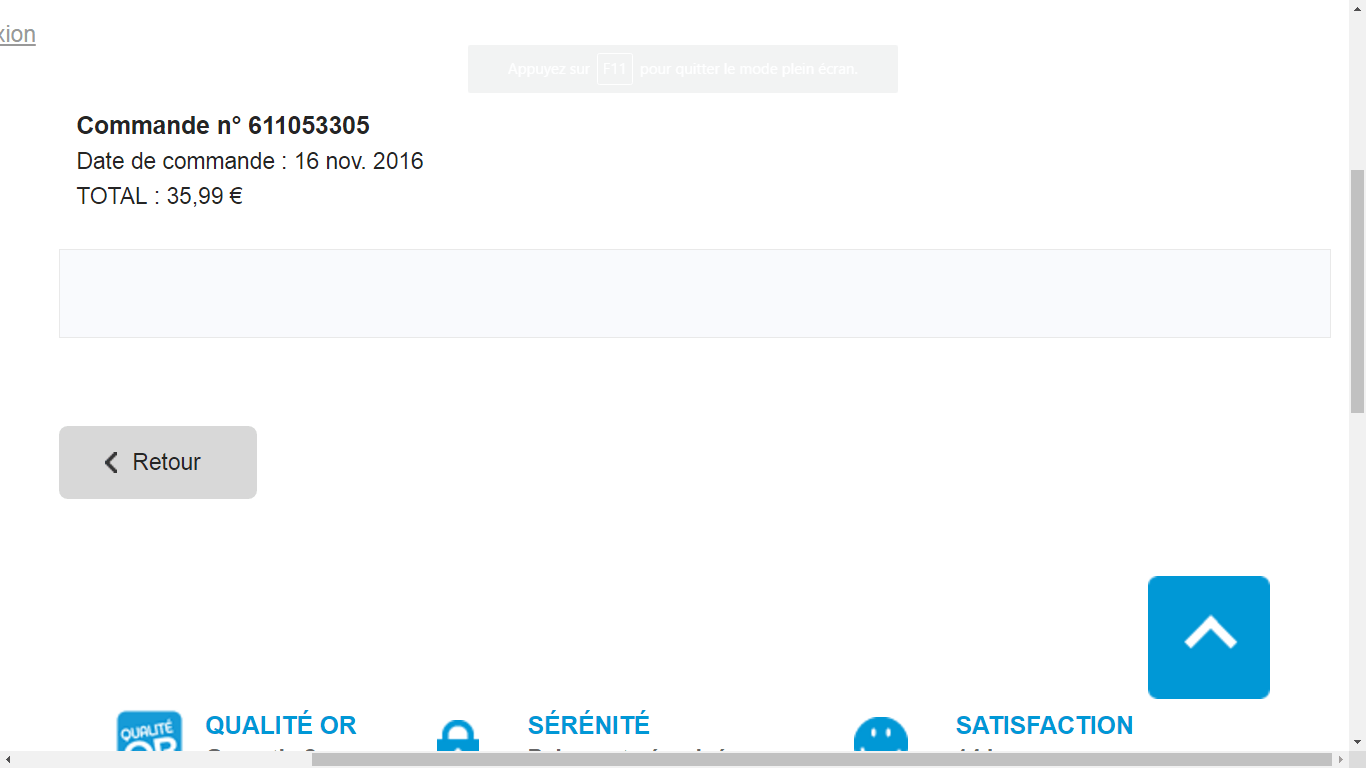Go back with the Retour button
This screenshot has height=768, width=1366.
158,462
